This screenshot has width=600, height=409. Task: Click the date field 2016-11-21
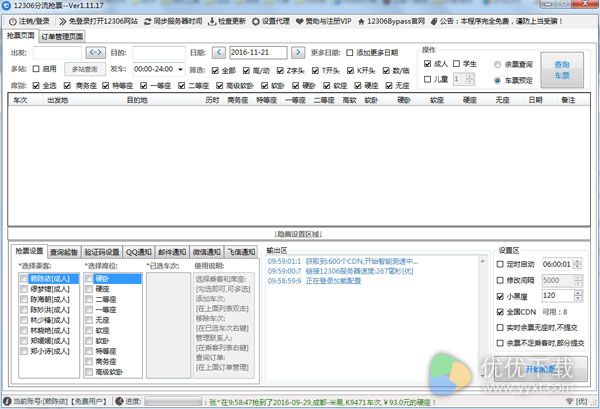coord(258,52)
